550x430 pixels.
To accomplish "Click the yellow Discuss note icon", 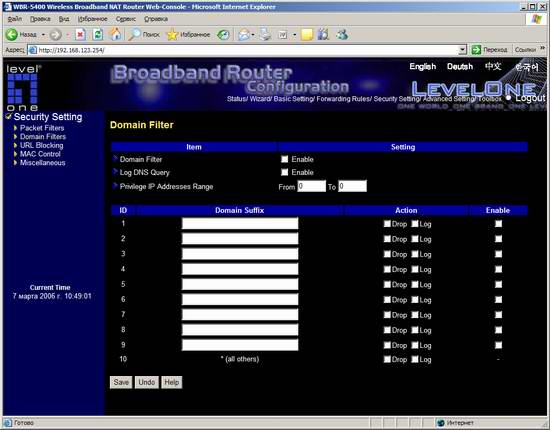I will coord(307,35).
